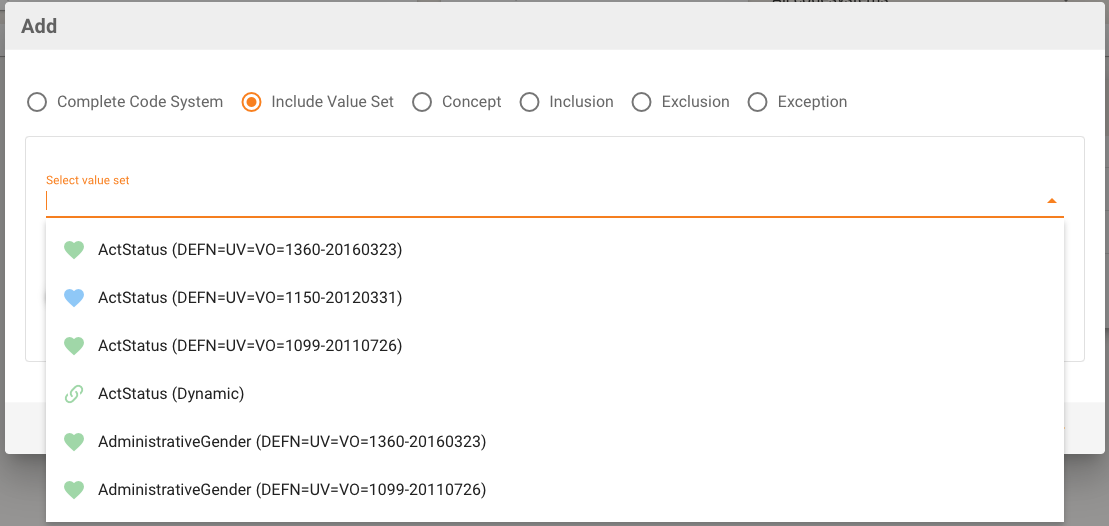Screen dimensions: 1109x526
Task: Select AdministrativeGender (DEFN=UV=VO=1360-20160323) option
Action: click(292, 442)
